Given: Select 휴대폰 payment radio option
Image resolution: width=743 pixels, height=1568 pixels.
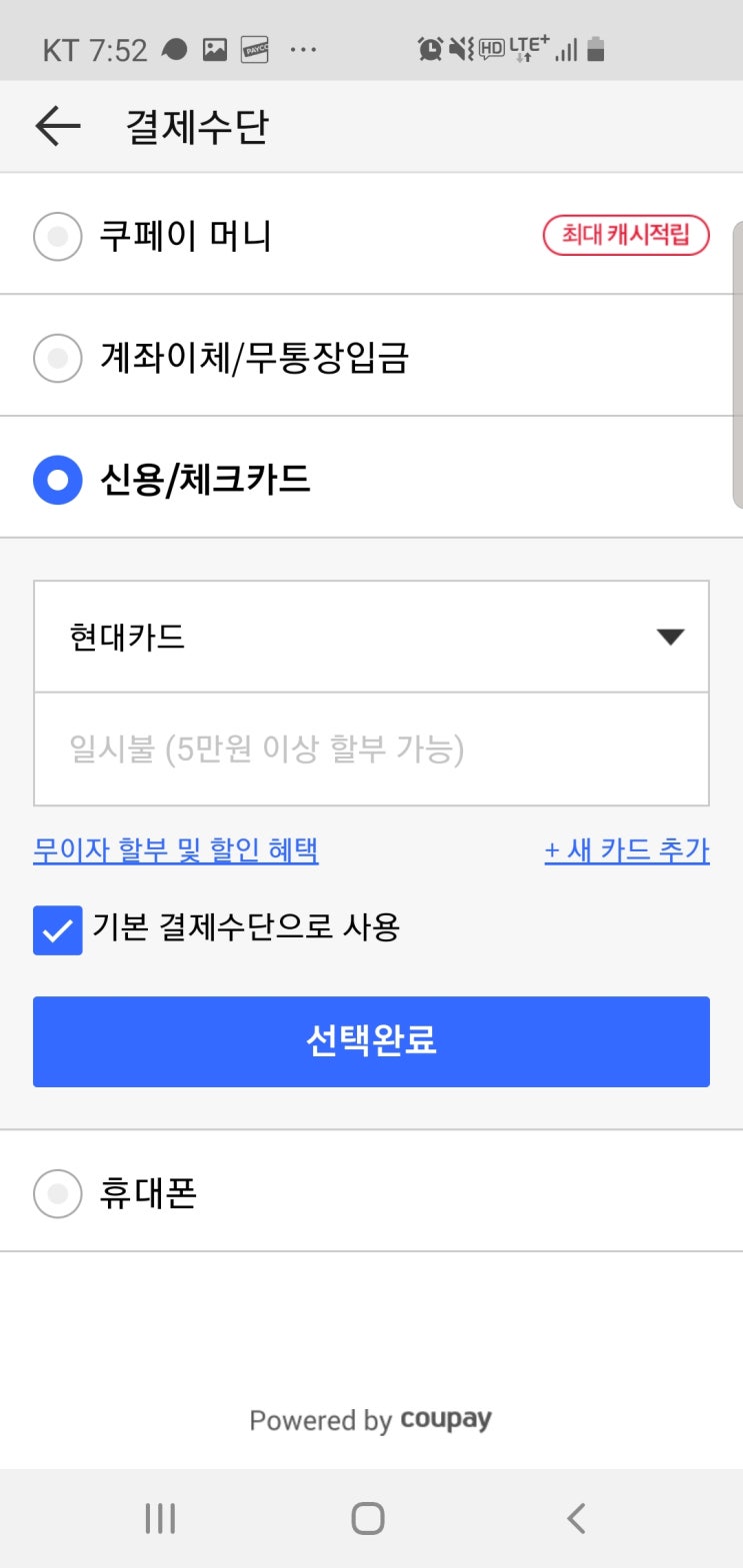Looking at the screenshot, I should click(58, 1193).
